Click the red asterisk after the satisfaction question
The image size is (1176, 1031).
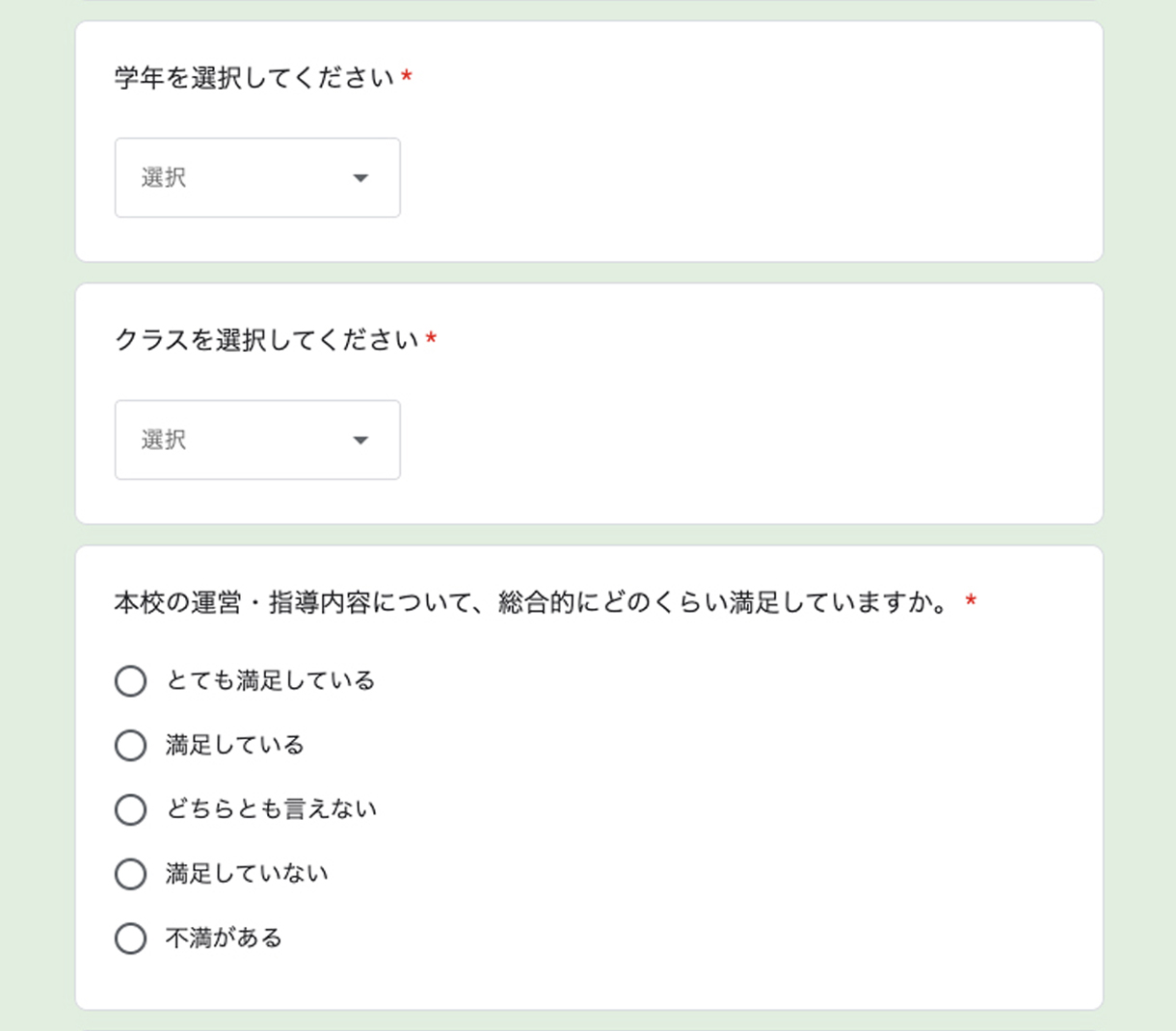[x=971, y=601]
